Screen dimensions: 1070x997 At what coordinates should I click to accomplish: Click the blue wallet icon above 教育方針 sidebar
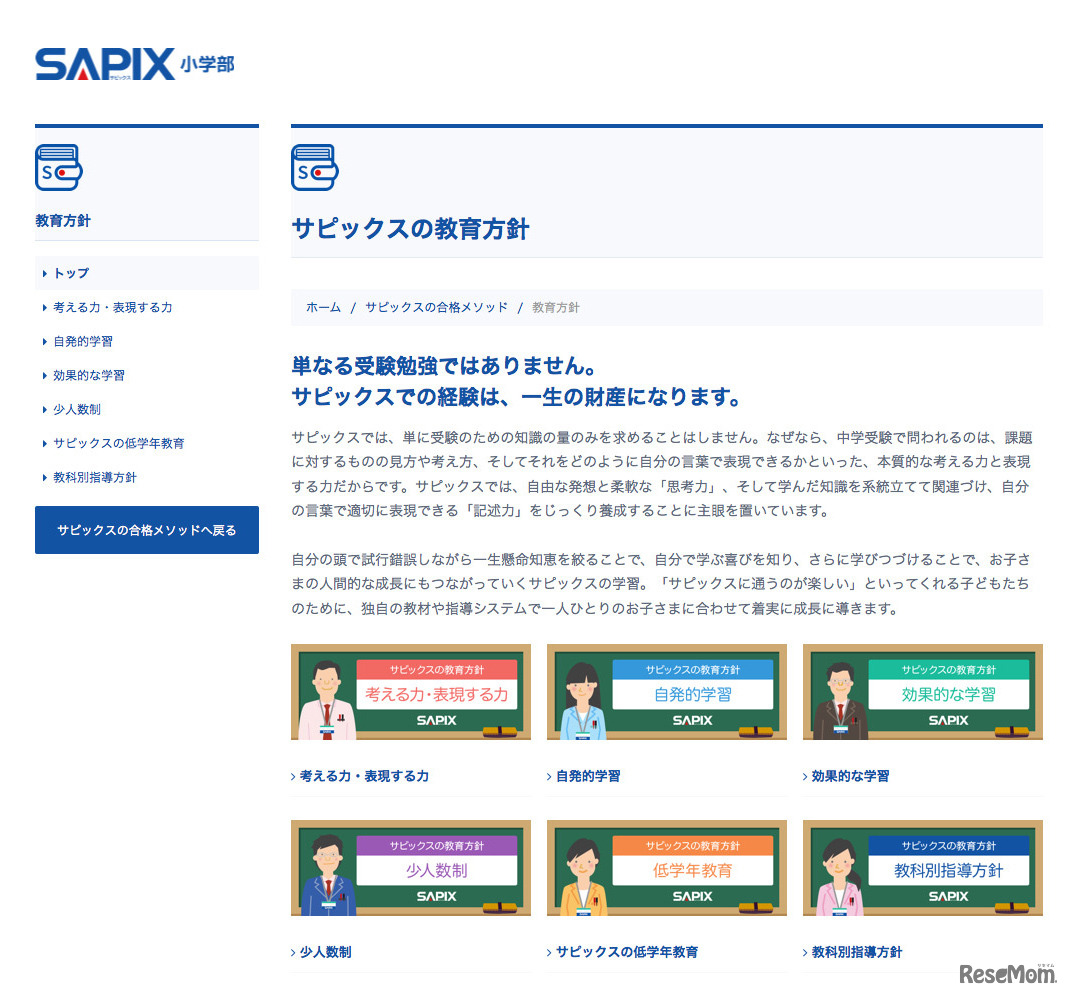click(58, 168)
